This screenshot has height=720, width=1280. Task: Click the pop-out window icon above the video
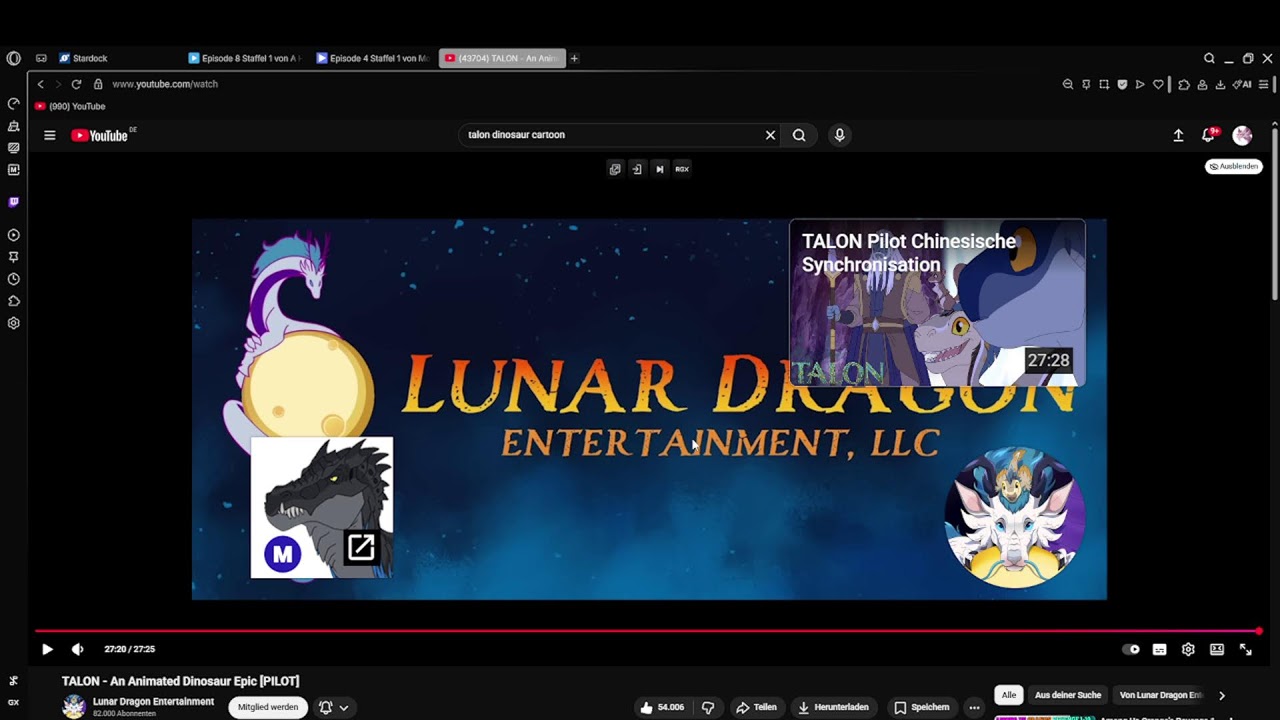[615, 169]
